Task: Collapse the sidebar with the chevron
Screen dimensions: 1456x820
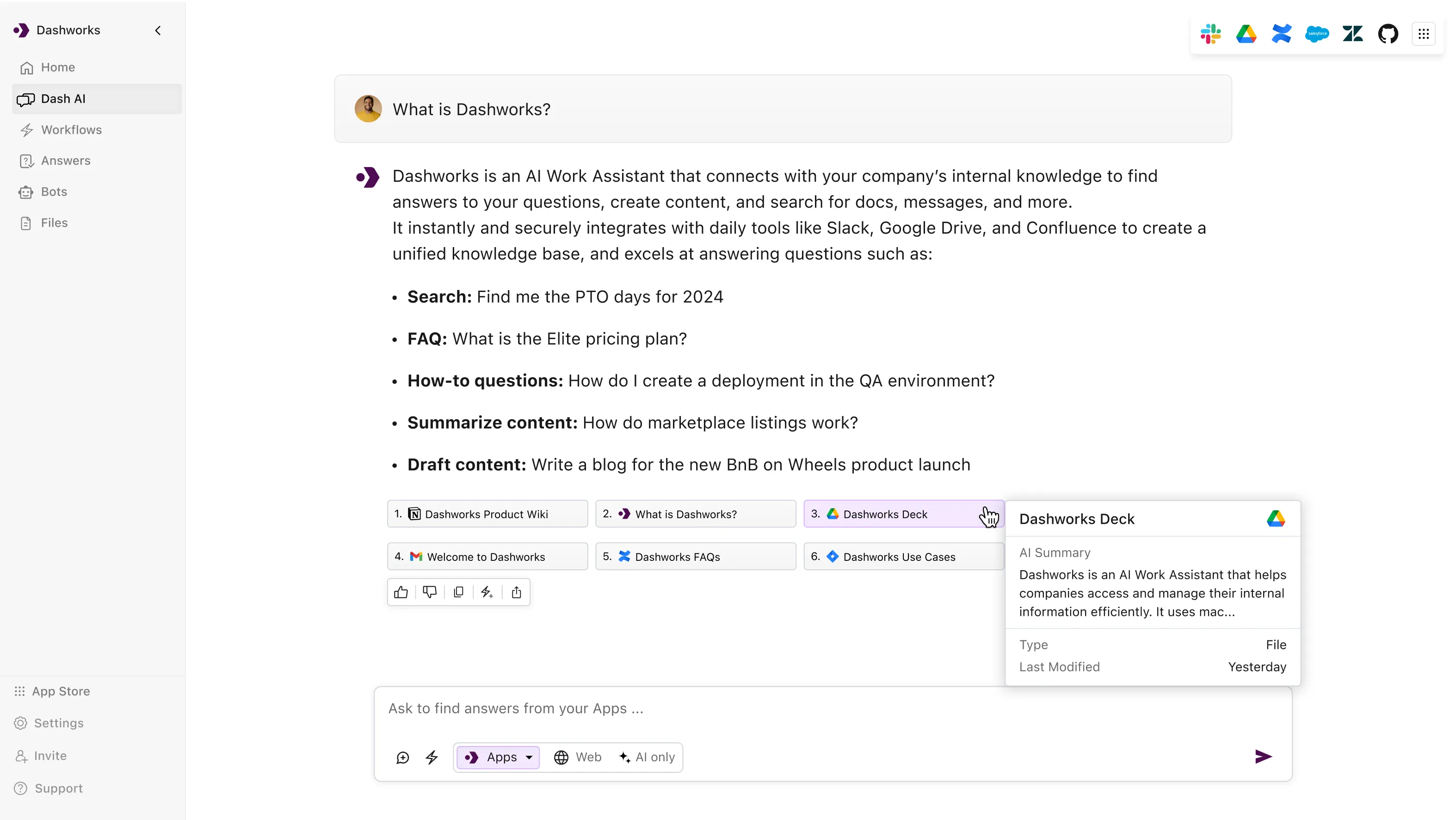Action: (x=158, y=31)
